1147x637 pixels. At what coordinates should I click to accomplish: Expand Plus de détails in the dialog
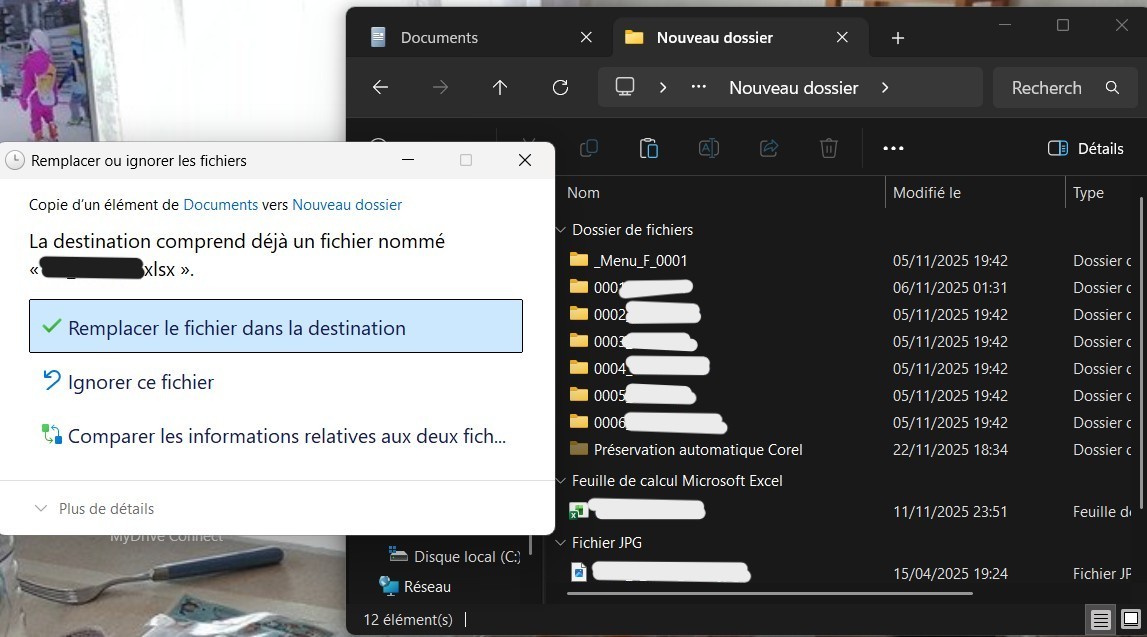pyautogui.click(x=93, y=508)
